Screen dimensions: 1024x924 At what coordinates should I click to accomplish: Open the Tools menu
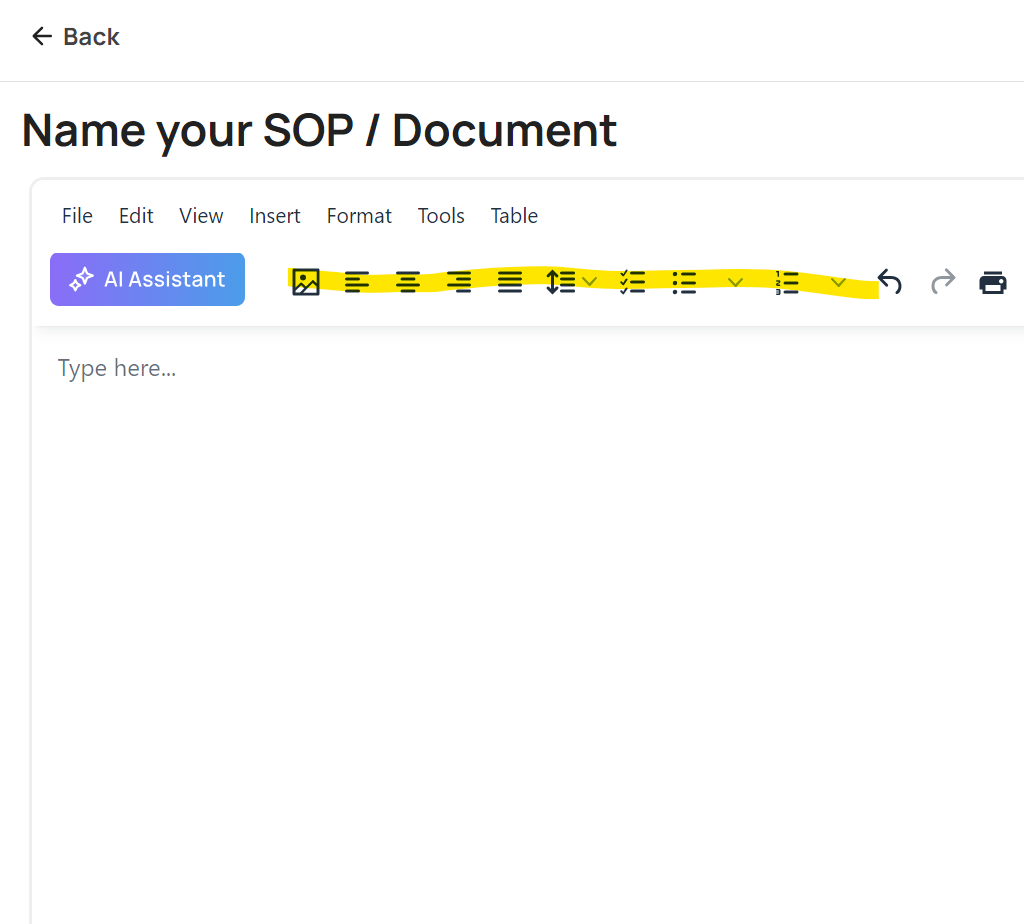[441, 215]
